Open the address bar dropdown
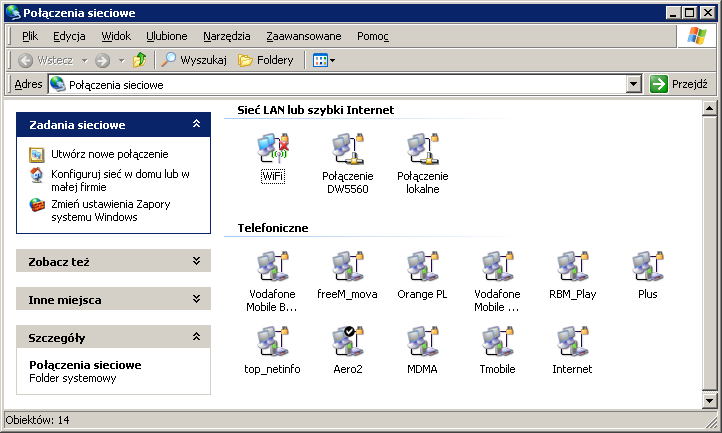This screenshot has width=722, height=433. click(634, 85)
